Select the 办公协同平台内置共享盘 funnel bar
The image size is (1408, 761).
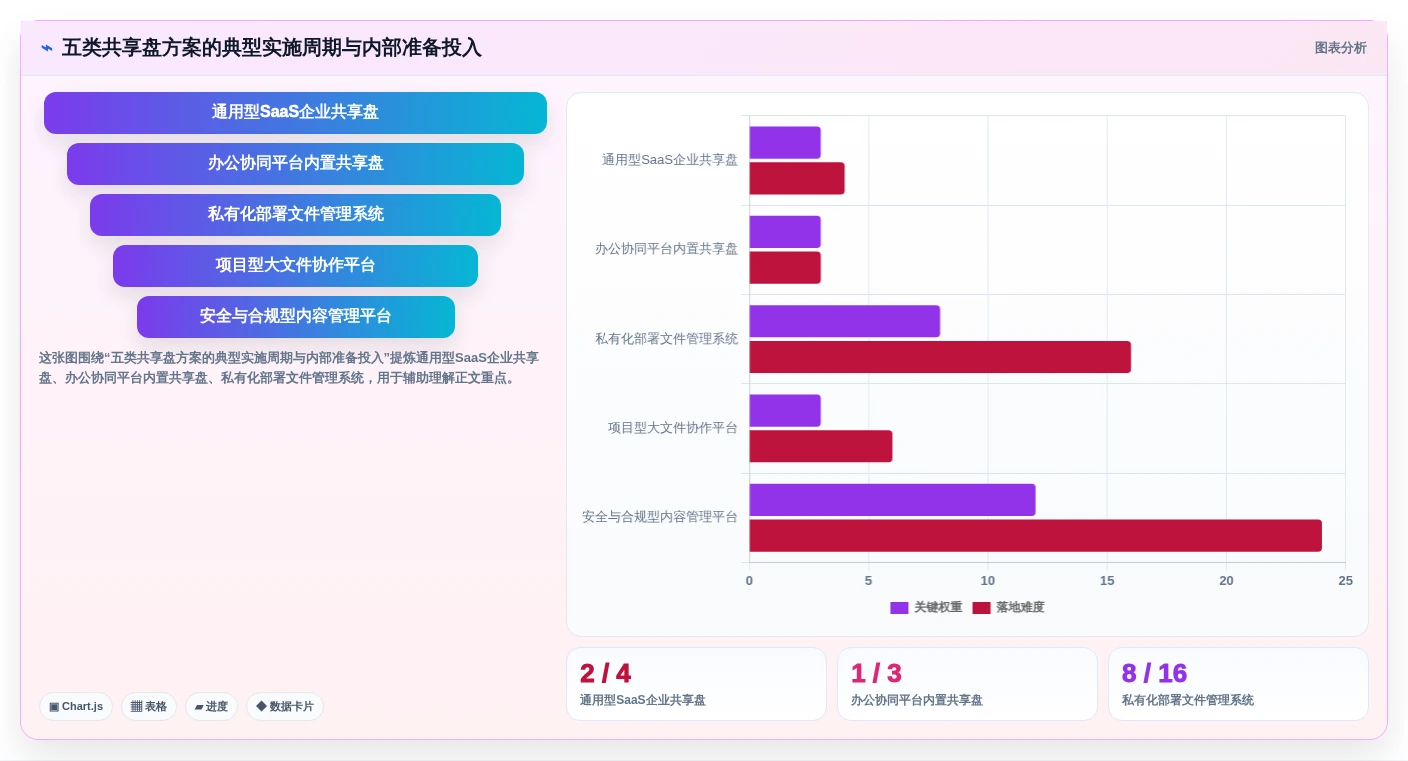[x=295, y=163]
